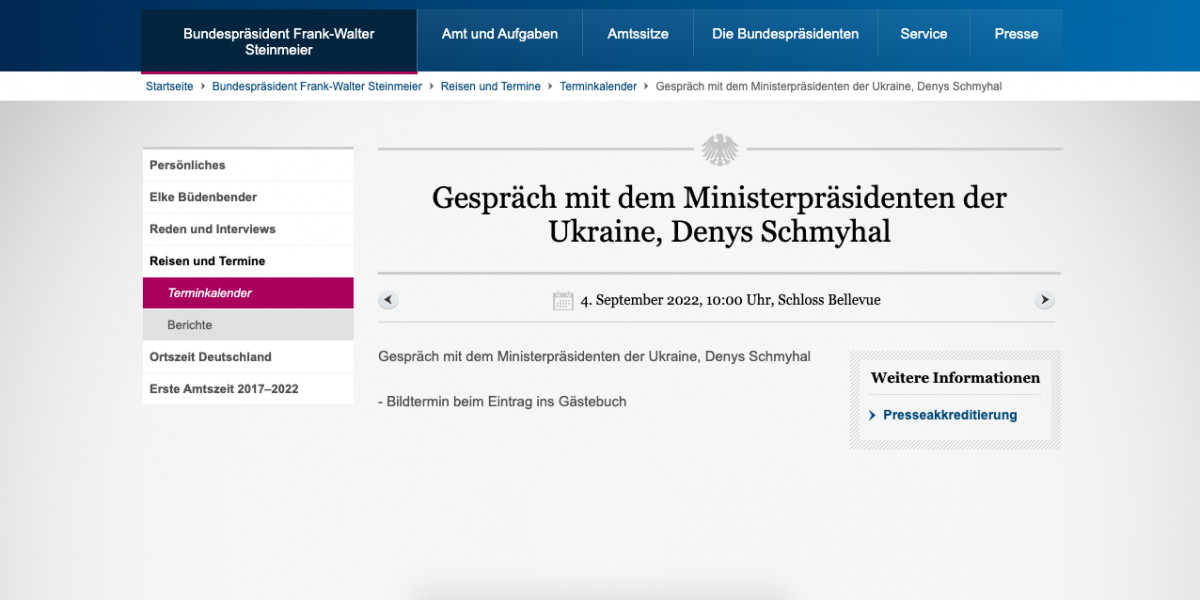The width and height of the screenshot is (1200, 600).
Task: Click the last breadcrumb, Gespräch mit dem Ministerpräsidenten
Action: pyautogui.click(x=829, y=87)
